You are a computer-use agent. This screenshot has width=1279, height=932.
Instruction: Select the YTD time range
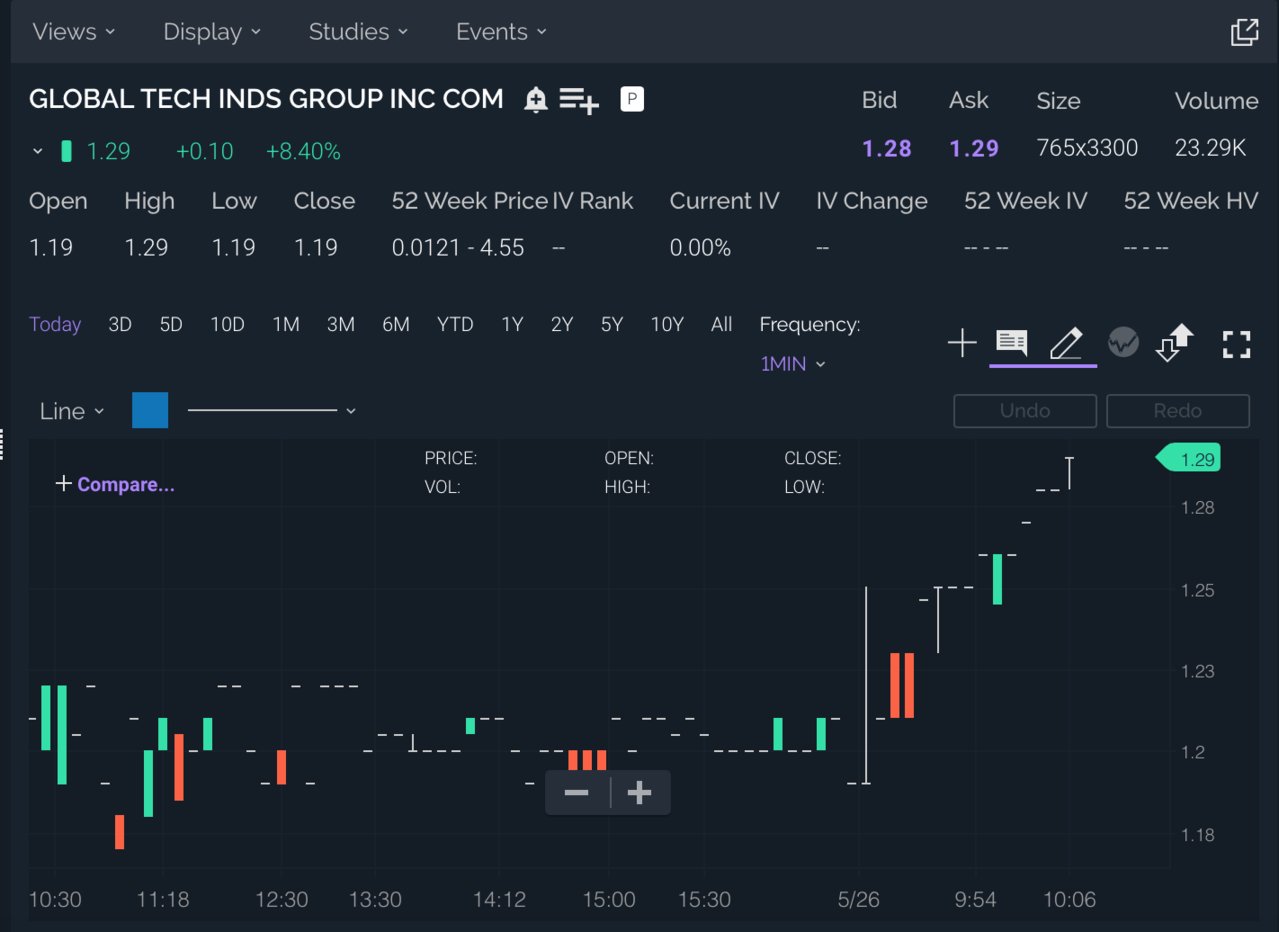[x=455, y=324]
